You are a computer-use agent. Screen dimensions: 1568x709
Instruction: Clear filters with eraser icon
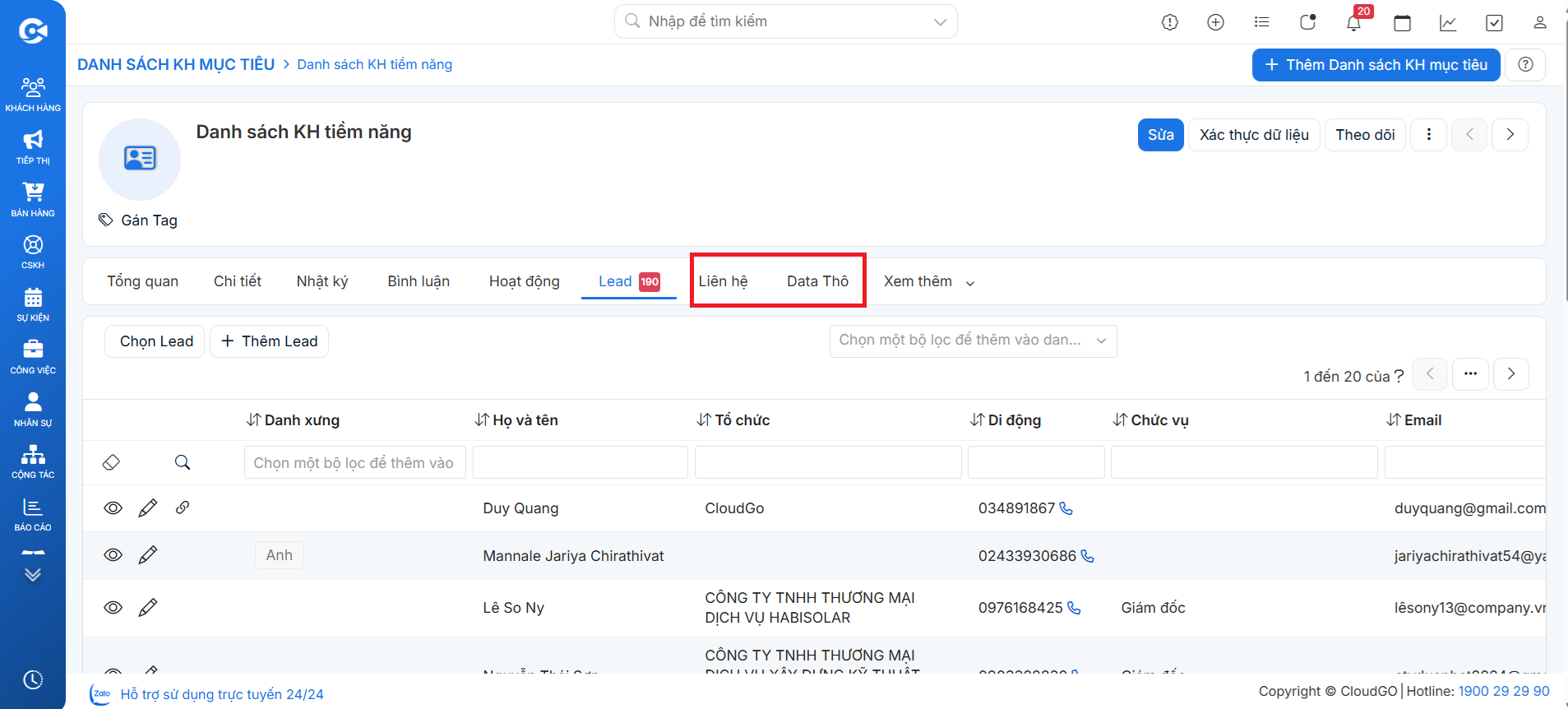click(111, 462)
